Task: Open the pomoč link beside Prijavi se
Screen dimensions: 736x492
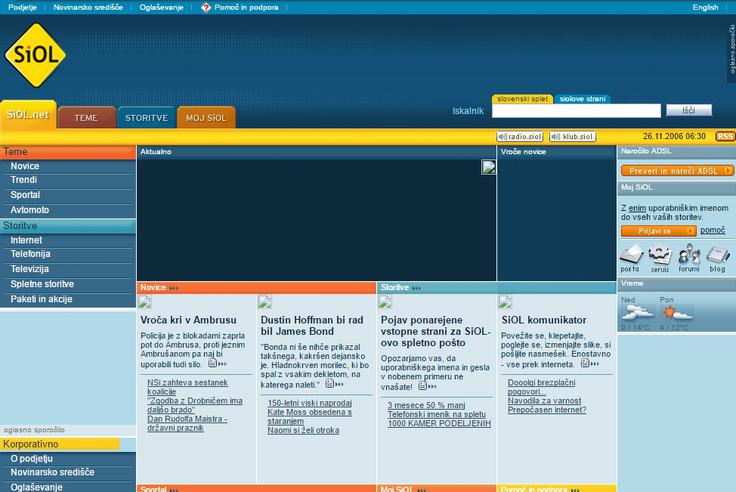Action: (x=713, y=231)
